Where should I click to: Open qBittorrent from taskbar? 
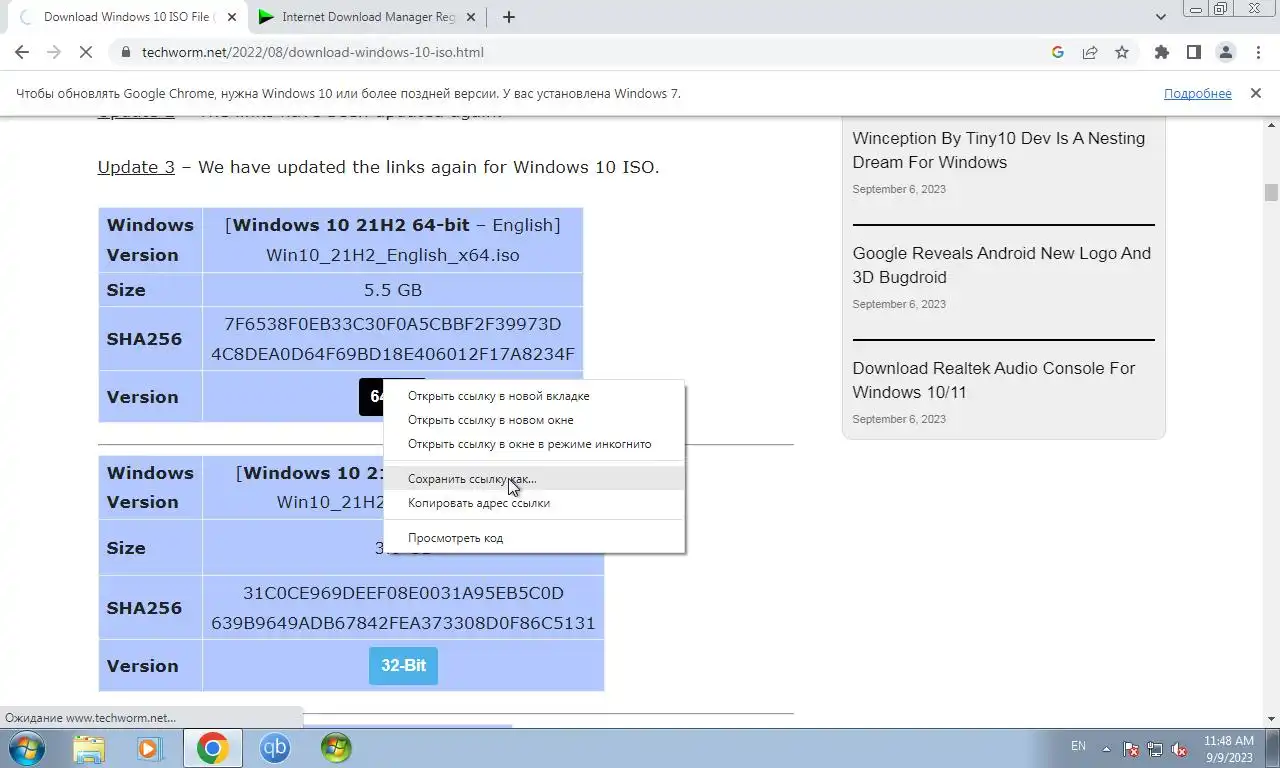click(x=275, y=748)
